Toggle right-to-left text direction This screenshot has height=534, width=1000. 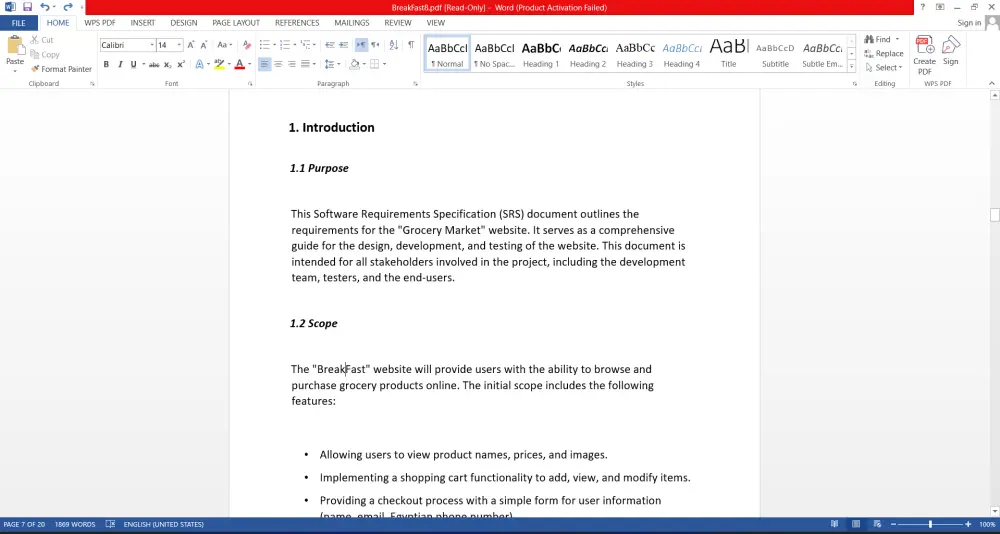coord(375,45)
